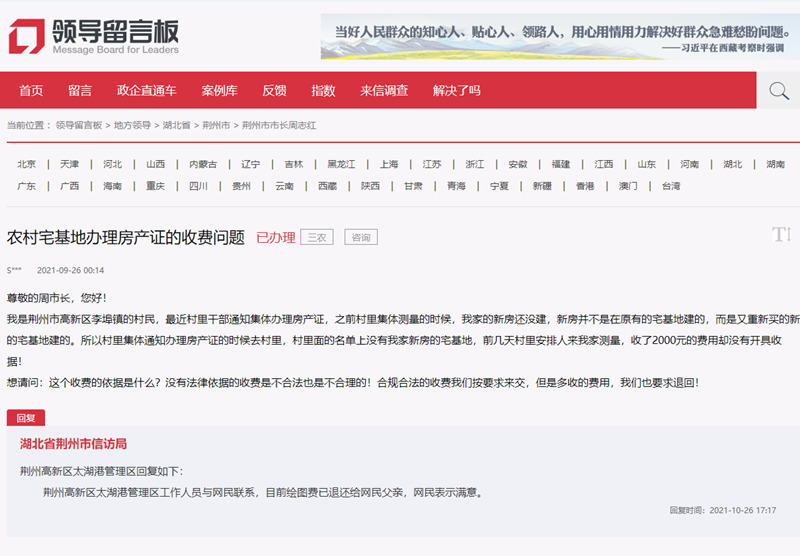
Task: Click the 回复 red label
Action: pos(26,418)
